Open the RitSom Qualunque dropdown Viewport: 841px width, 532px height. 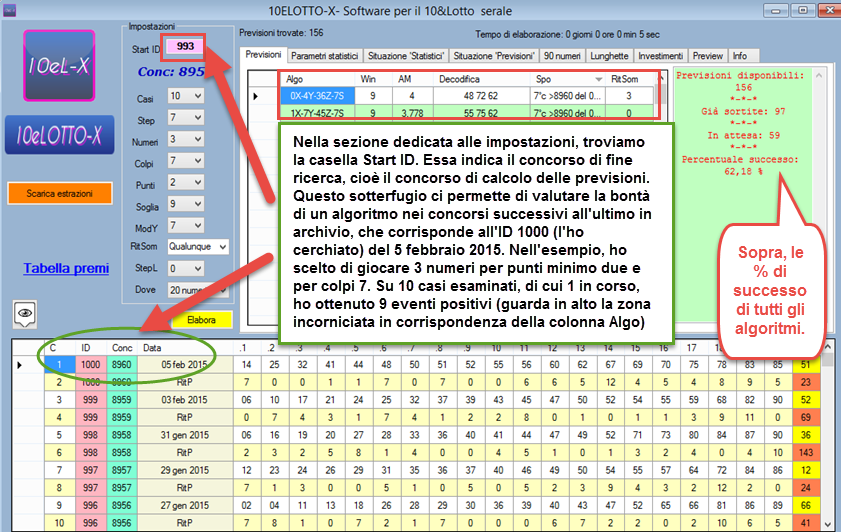point(198,247)
